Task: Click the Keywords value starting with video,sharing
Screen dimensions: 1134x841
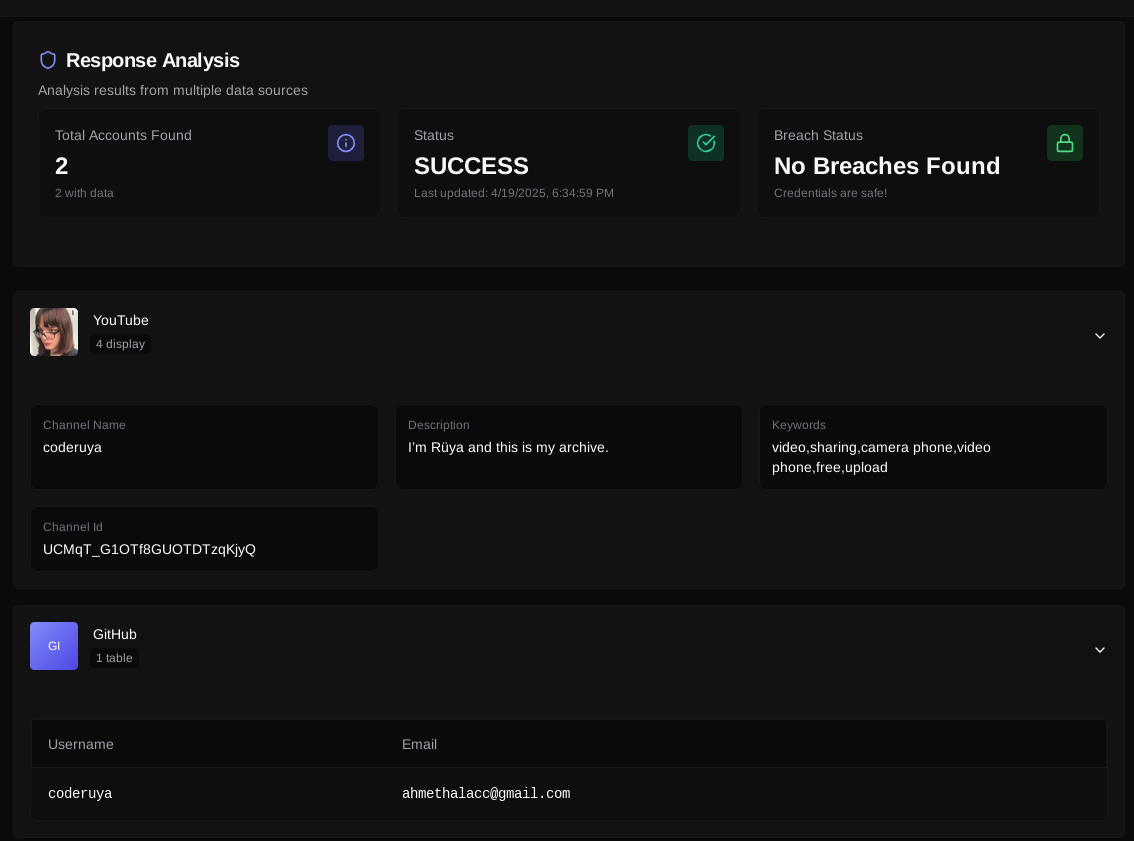Action: 881,457
